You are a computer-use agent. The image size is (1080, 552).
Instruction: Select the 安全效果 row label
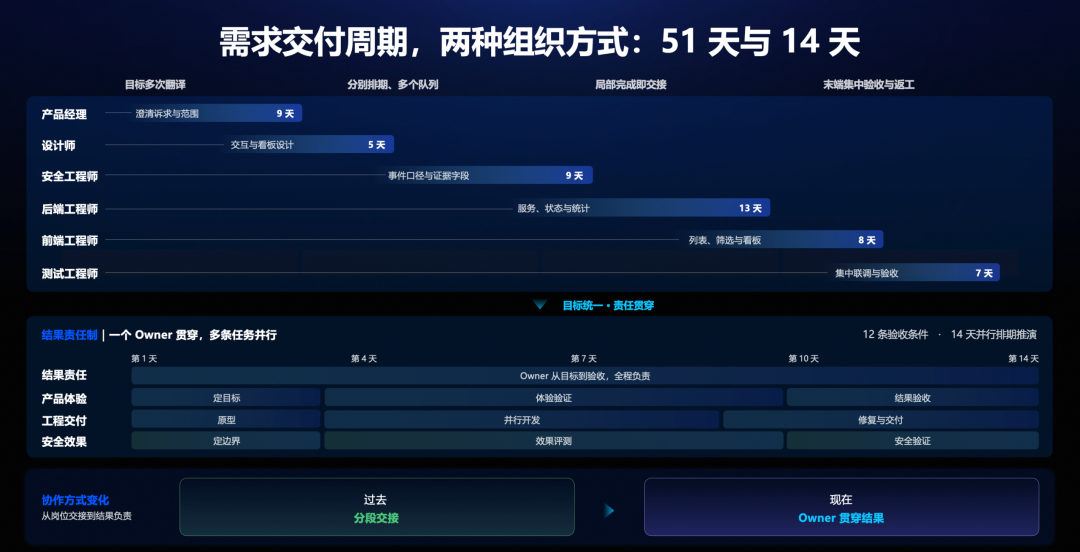(64, 442)
